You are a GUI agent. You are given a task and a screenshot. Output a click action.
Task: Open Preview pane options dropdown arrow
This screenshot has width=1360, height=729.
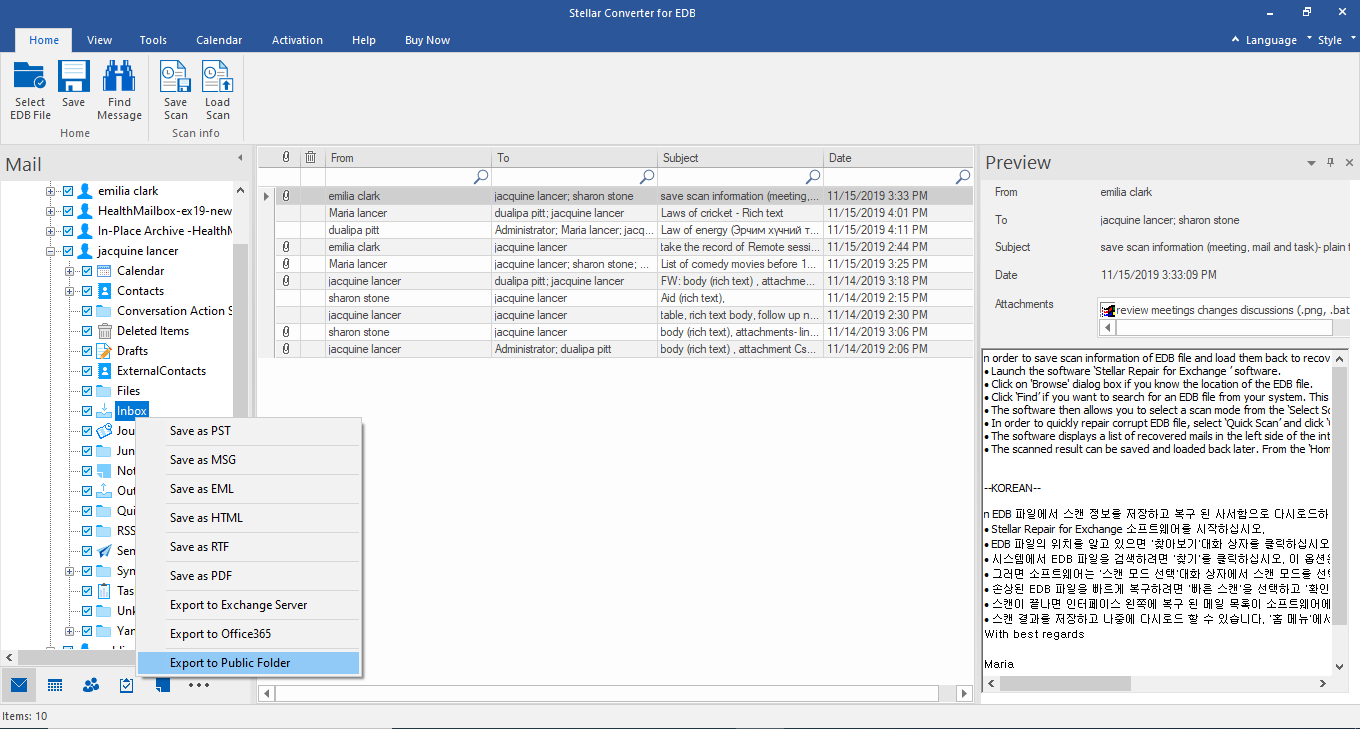coord(1311,163)
